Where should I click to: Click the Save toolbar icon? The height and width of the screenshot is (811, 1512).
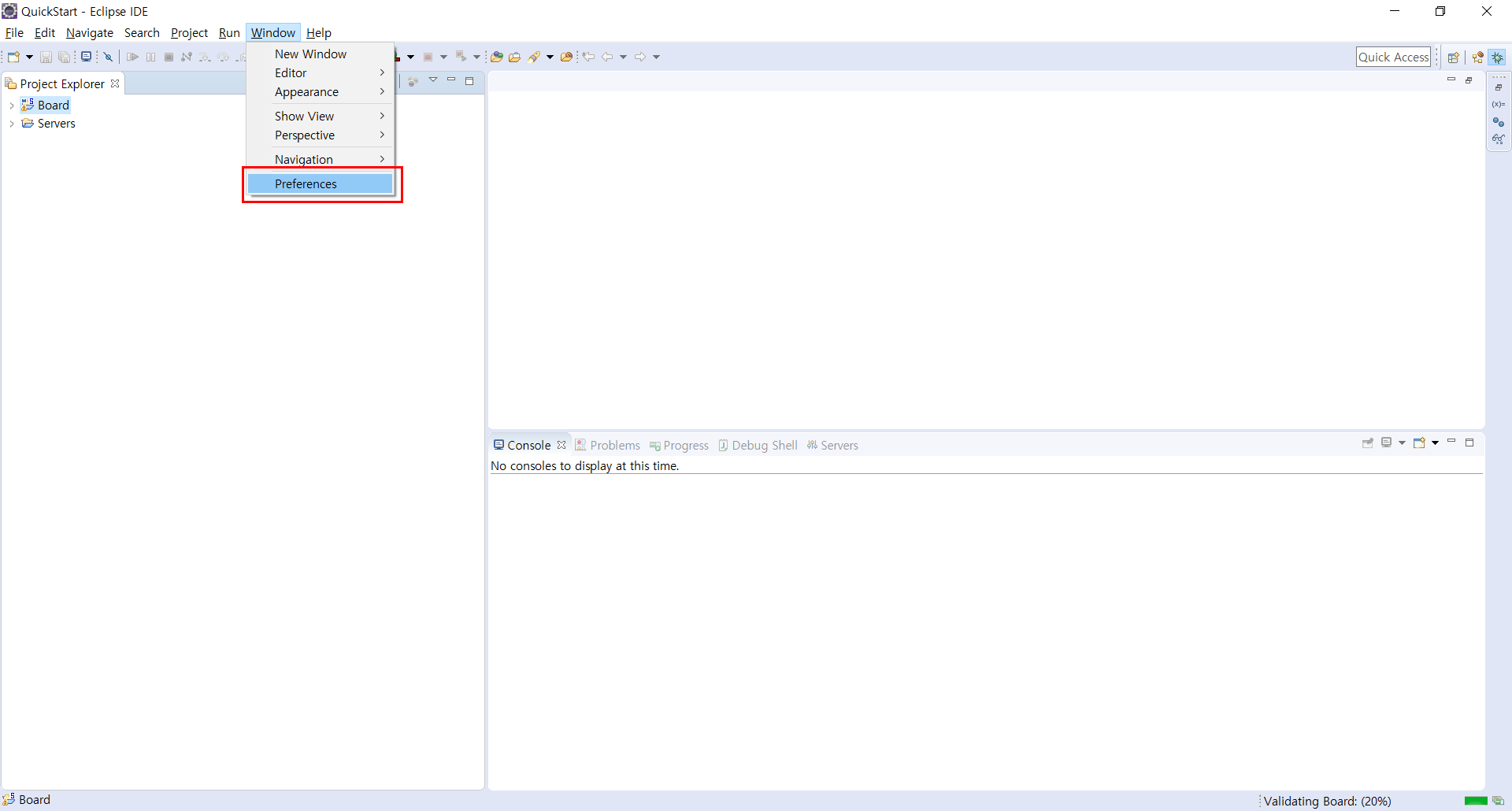point(46,57)
